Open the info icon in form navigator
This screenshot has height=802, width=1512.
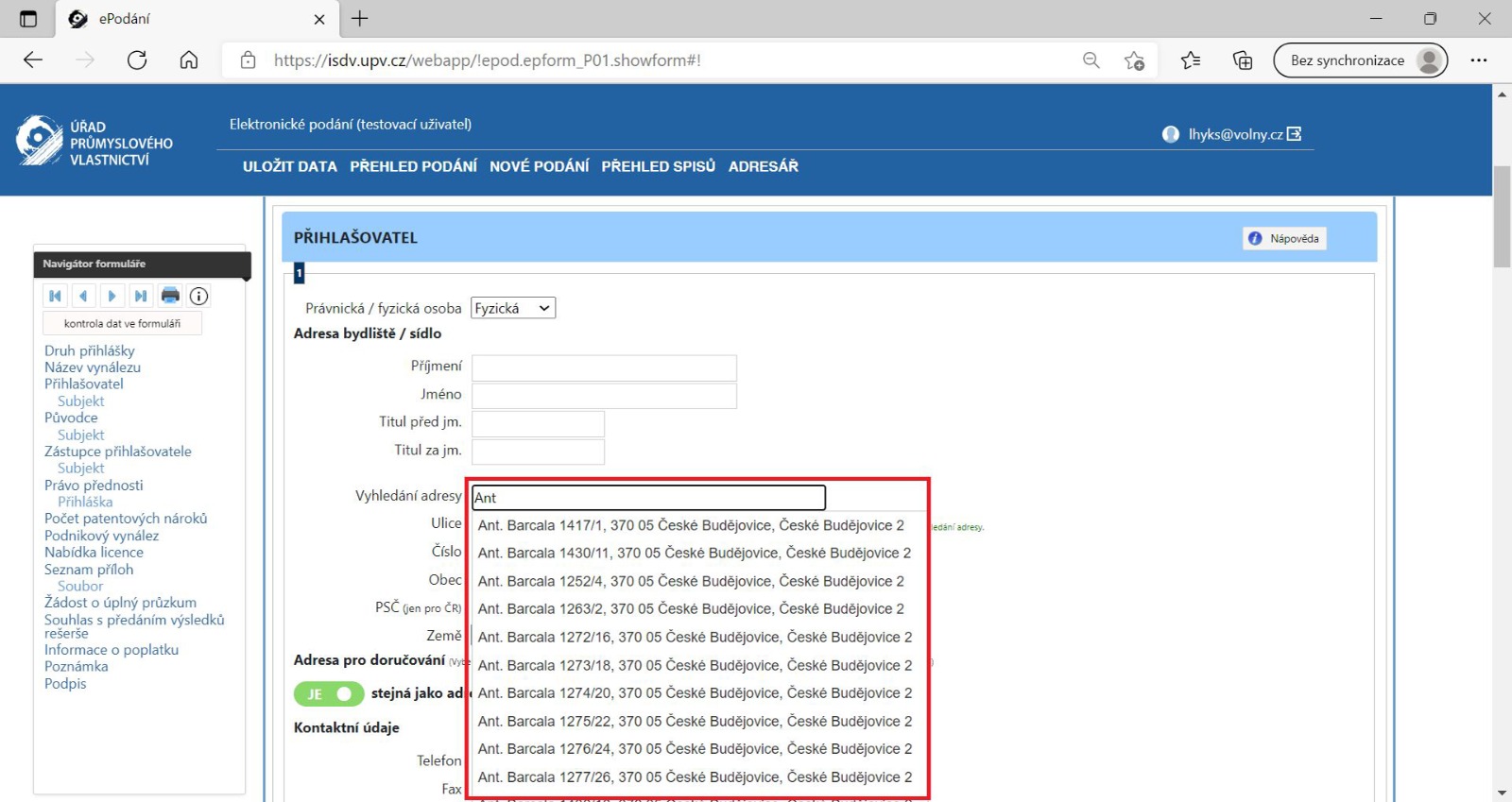click(198, 297)
